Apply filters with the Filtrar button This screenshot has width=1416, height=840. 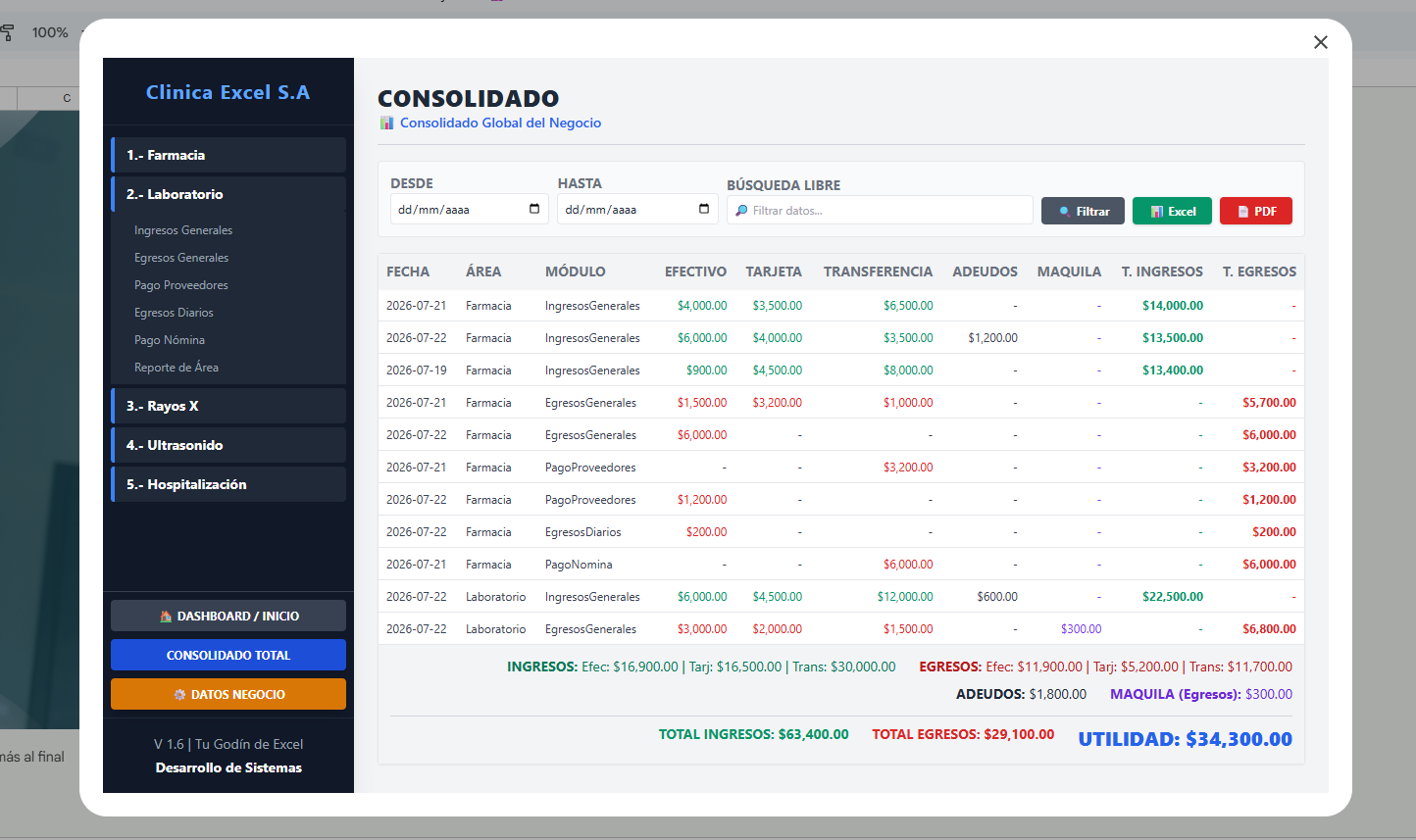1083,211
